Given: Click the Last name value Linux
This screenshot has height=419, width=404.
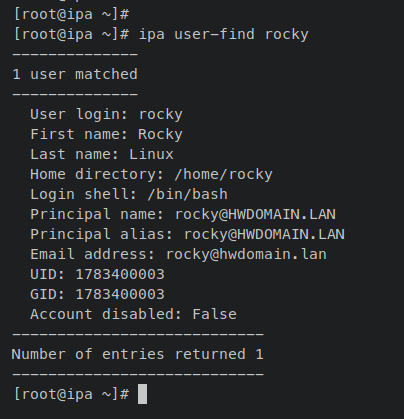Looking at the screenshot, I should click(x=151, y=154).
